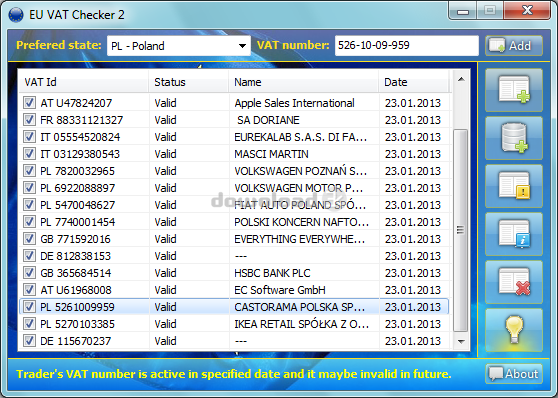Click the VAT number input field
The width and height of the screenshot is (558, 398).
coord(406,46)
